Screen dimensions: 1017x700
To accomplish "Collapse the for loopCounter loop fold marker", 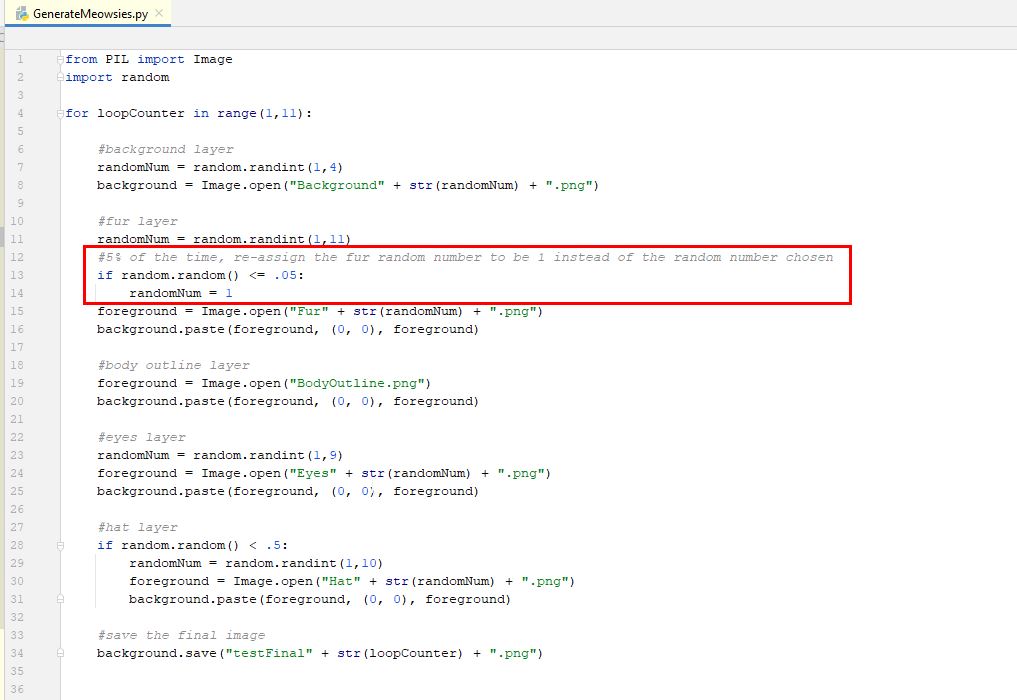I will (60, 113).
